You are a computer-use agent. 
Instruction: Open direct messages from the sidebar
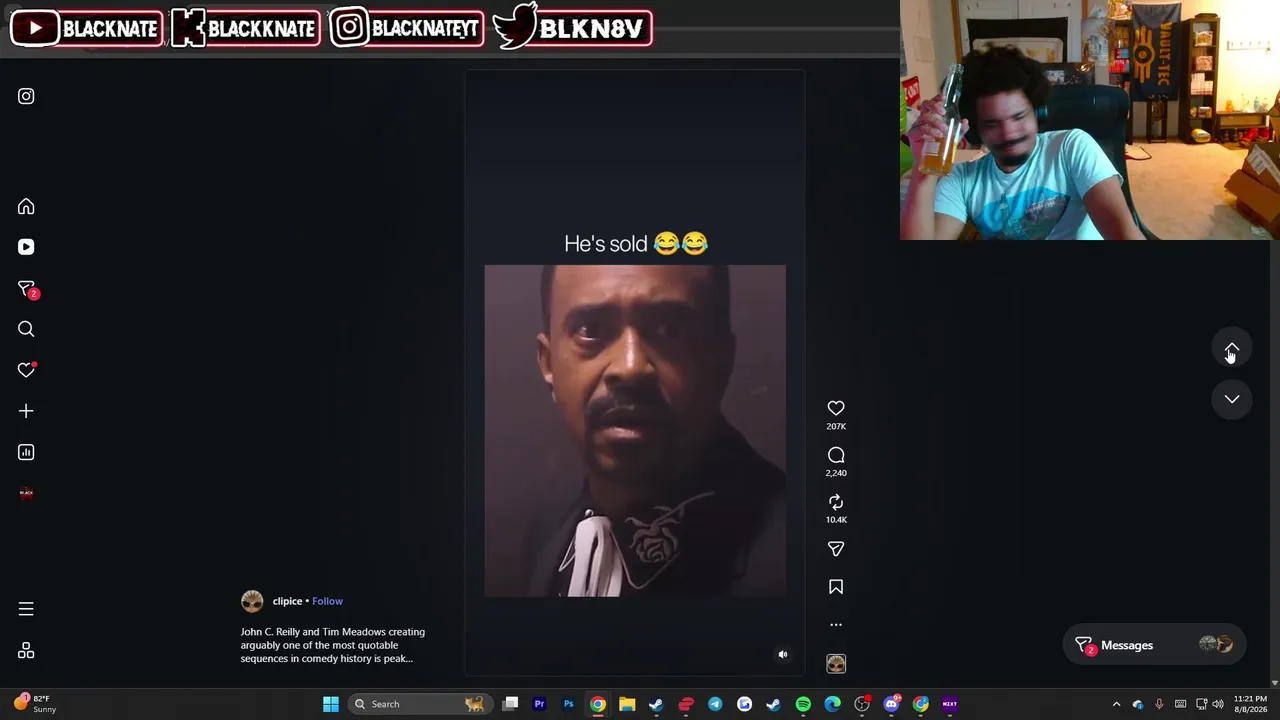click(x=27, y=290)
